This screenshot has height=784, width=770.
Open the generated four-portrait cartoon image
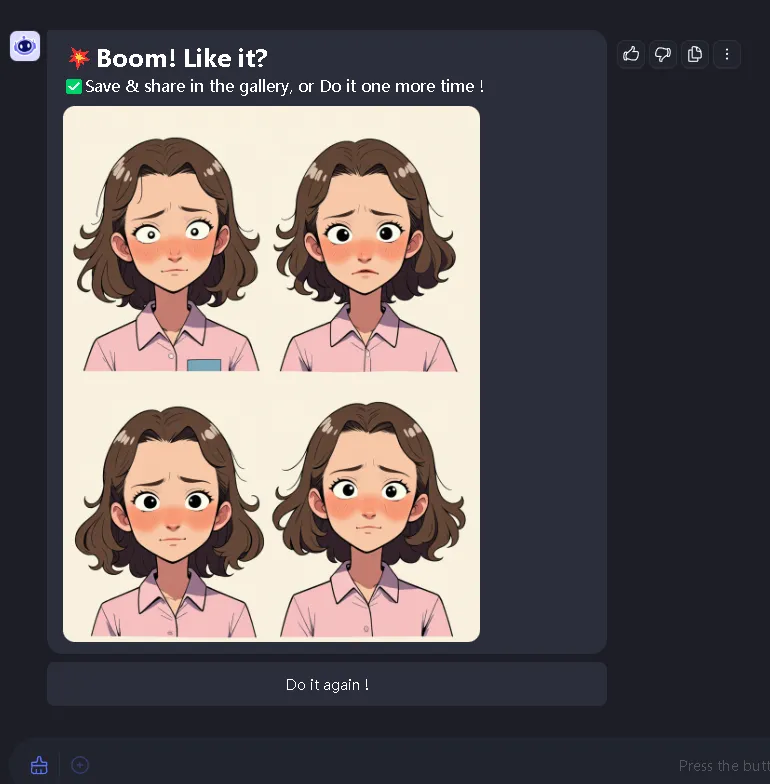pyautogui.click(x=272, y=374)
